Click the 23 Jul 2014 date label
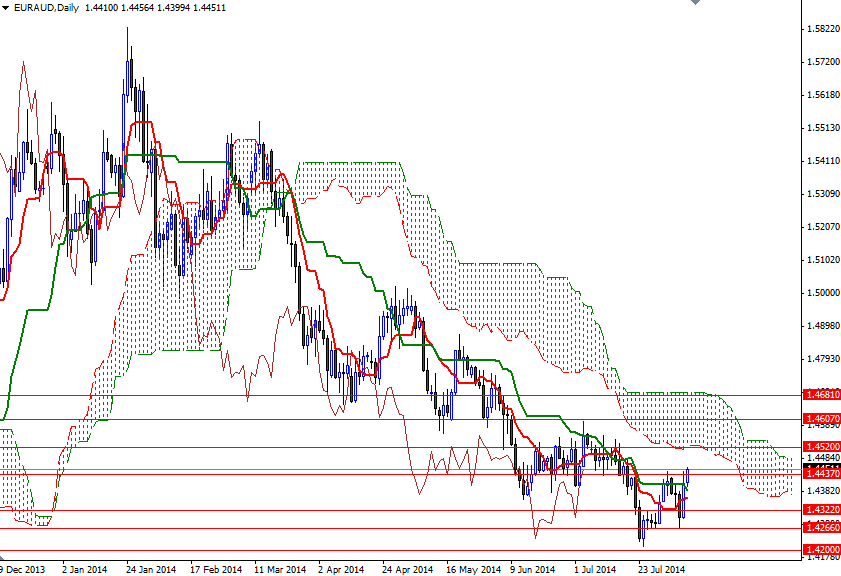 tap(663, 566)
